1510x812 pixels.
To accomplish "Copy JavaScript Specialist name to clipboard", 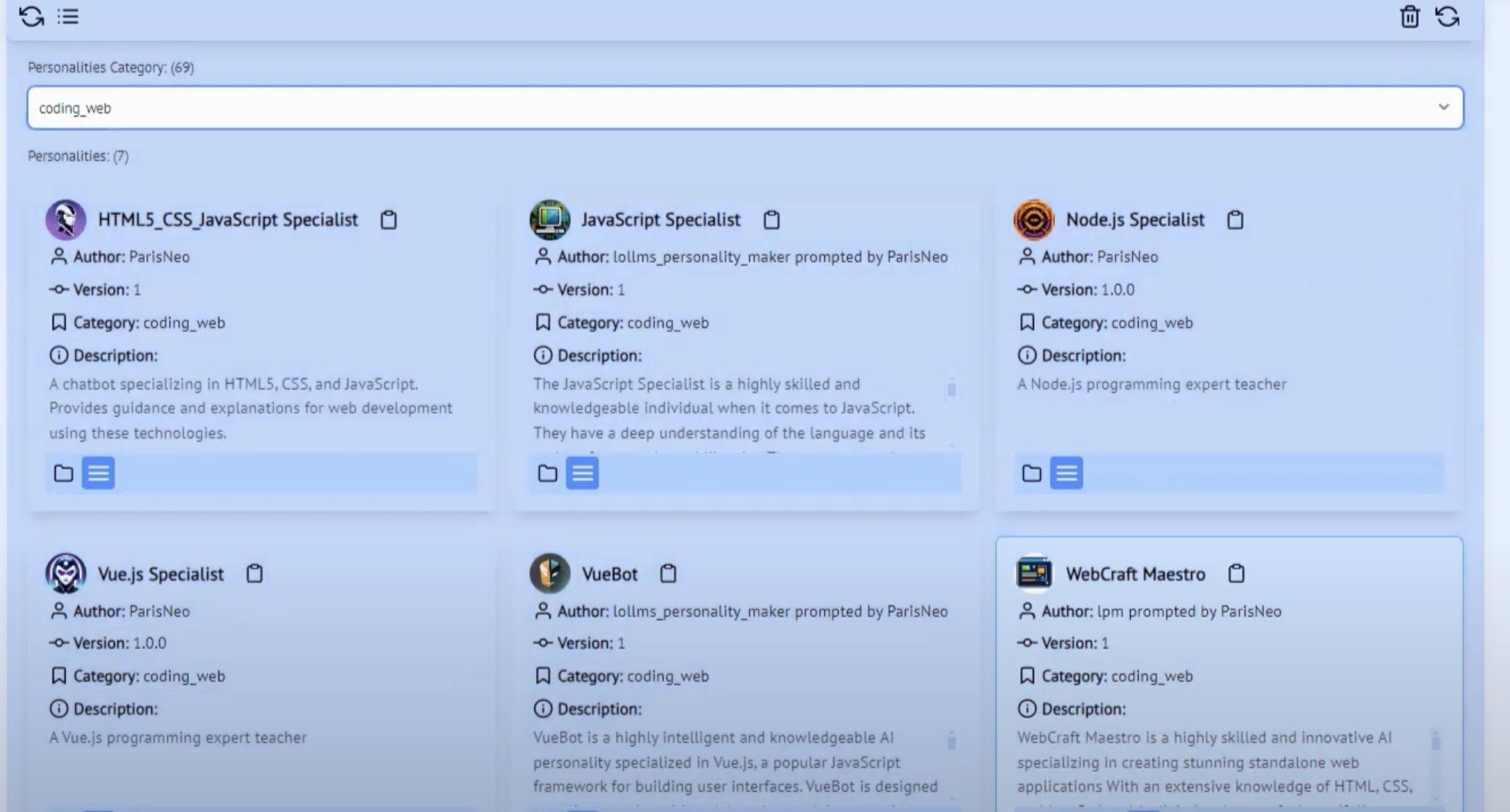I will pos(772,219).
